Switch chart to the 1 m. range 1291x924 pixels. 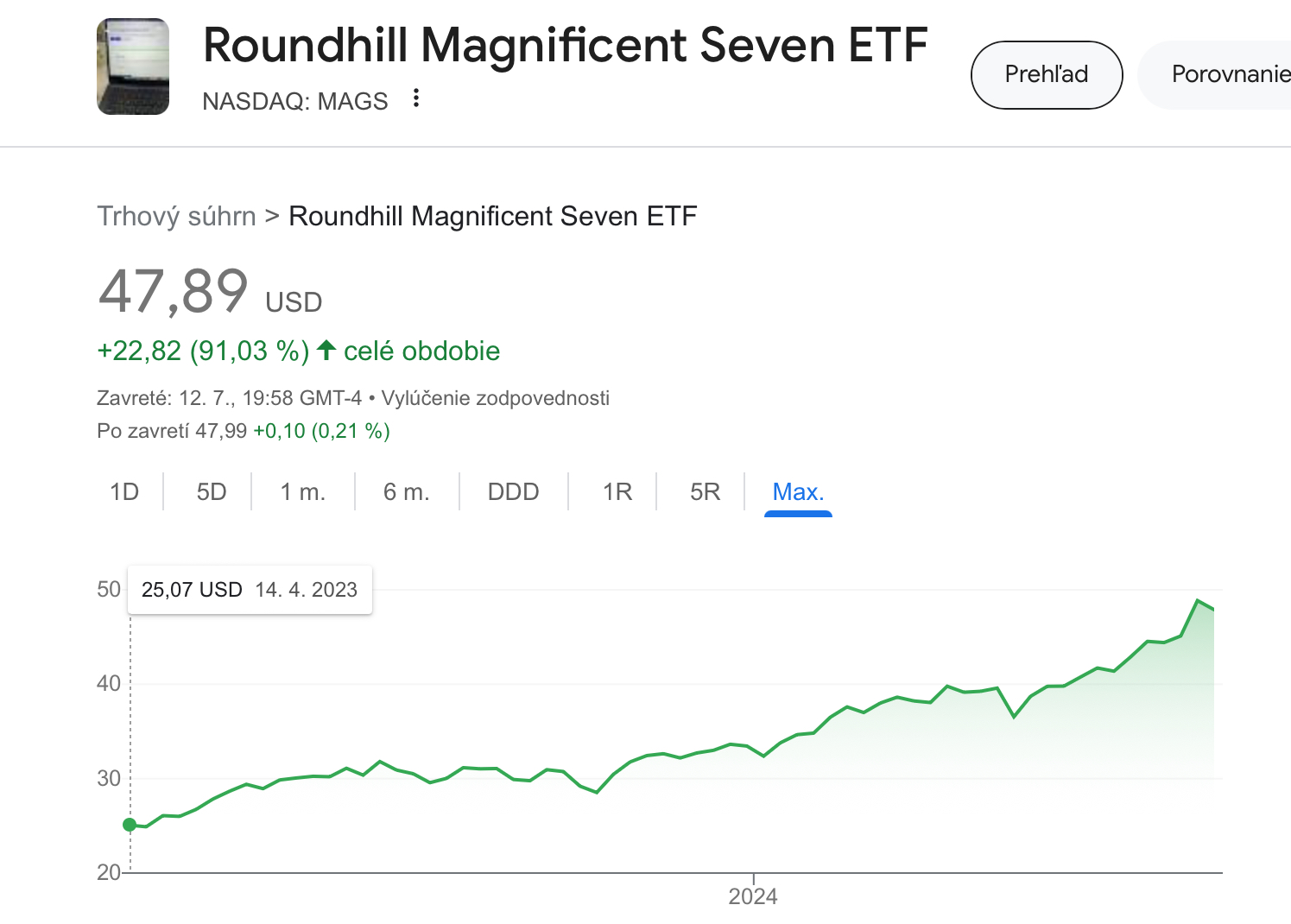click(303, 492)
